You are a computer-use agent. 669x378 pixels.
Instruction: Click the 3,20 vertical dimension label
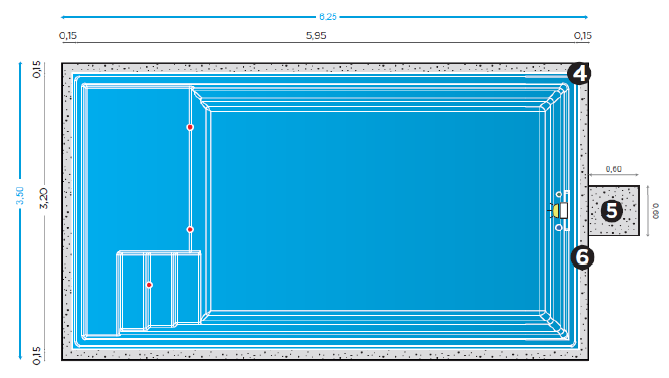[x=44, y=198]
